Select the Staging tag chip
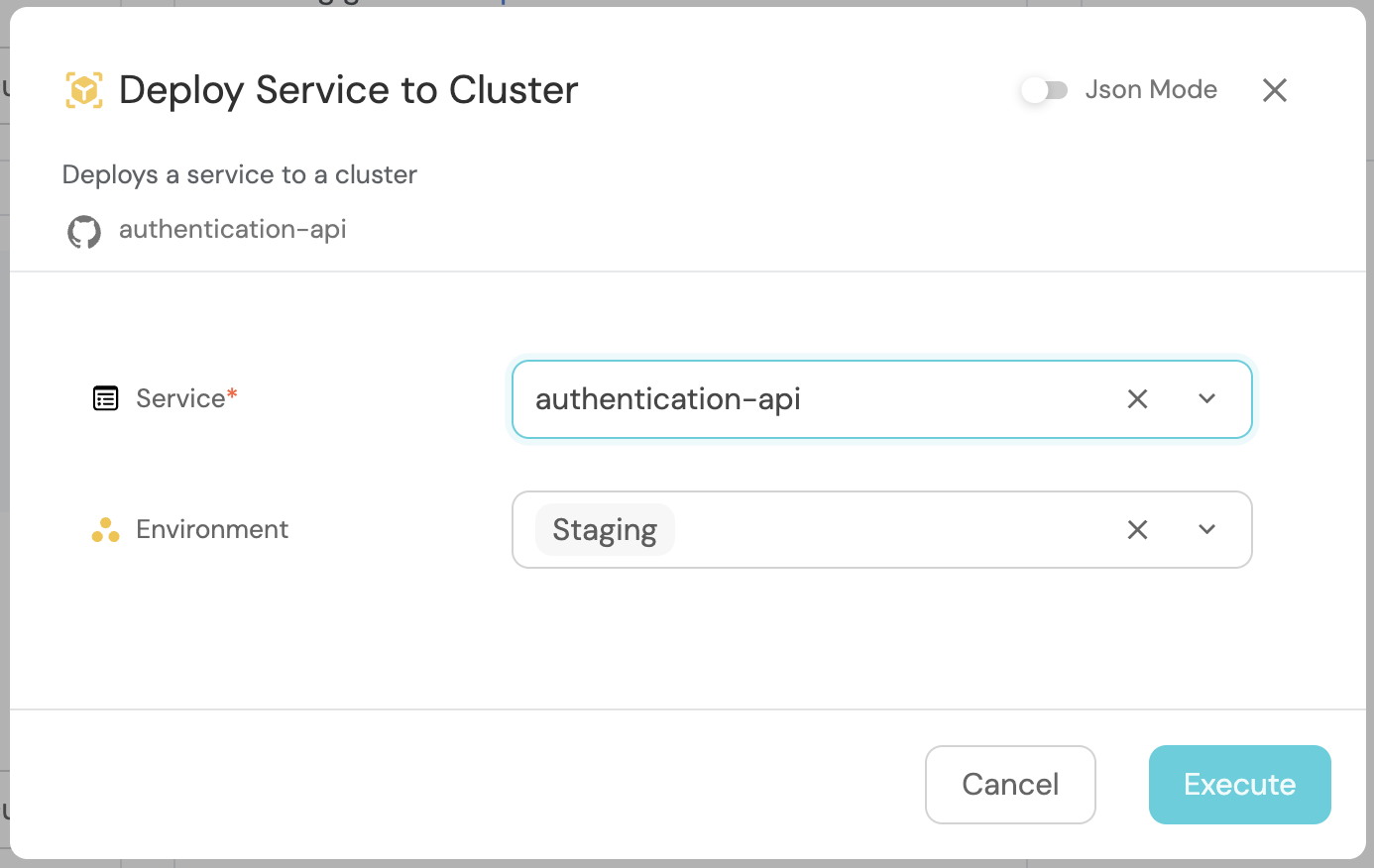 [605, 530]
